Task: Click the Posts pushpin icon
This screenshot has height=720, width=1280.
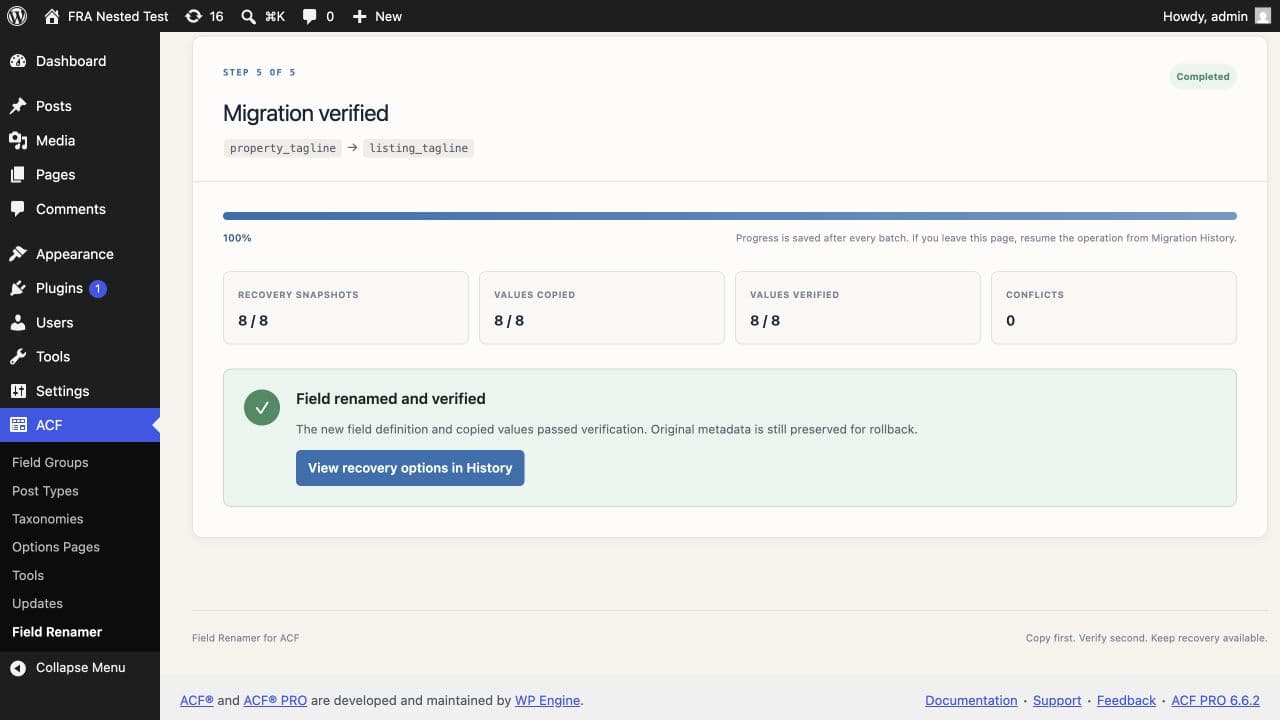Action: (18, 106)
